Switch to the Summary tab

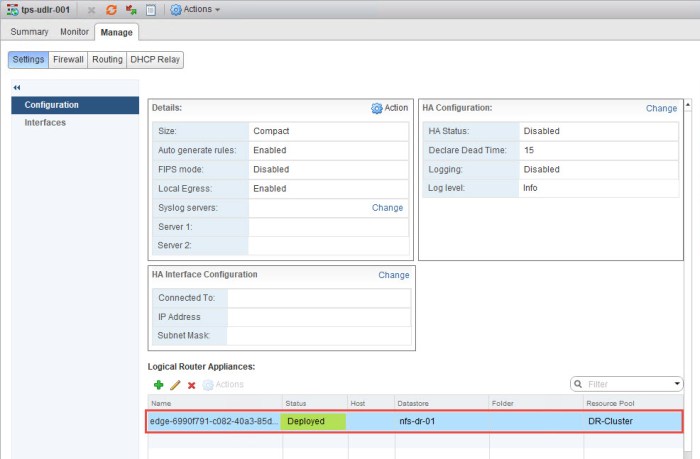point(29,32)
